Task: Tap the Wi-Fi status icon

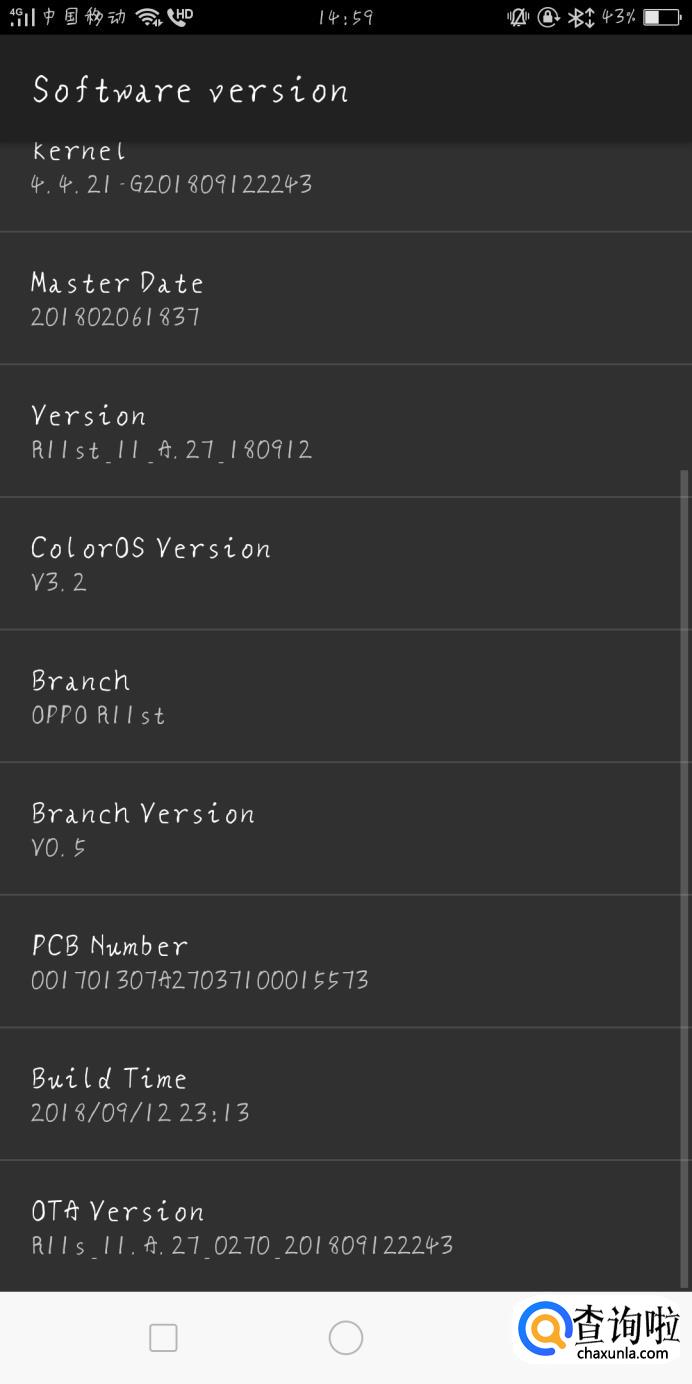Action: pyautogui.click(x=148, y=17)
